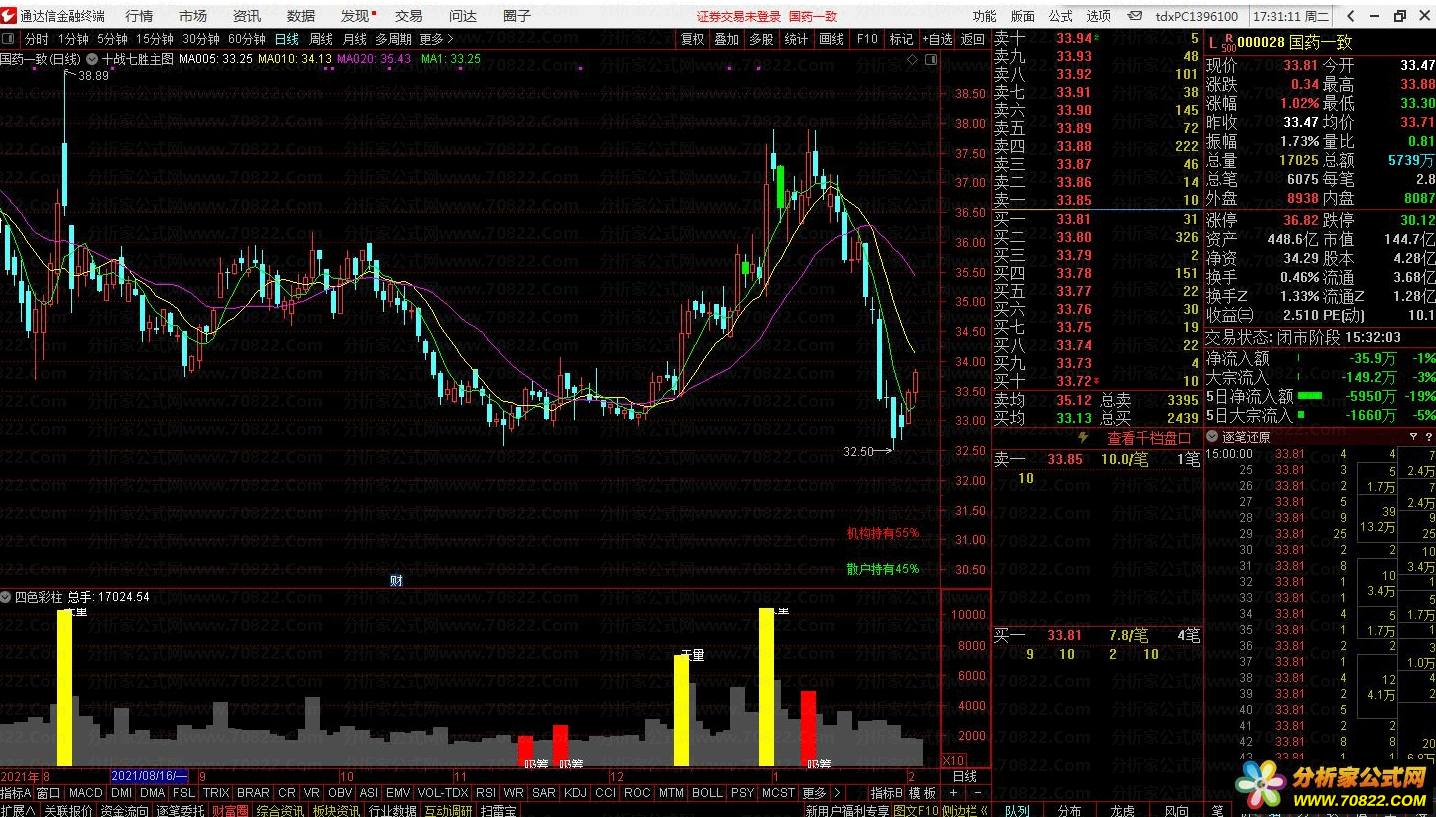Switch to the 5分钟 period tab

click(x=112, y=39)
